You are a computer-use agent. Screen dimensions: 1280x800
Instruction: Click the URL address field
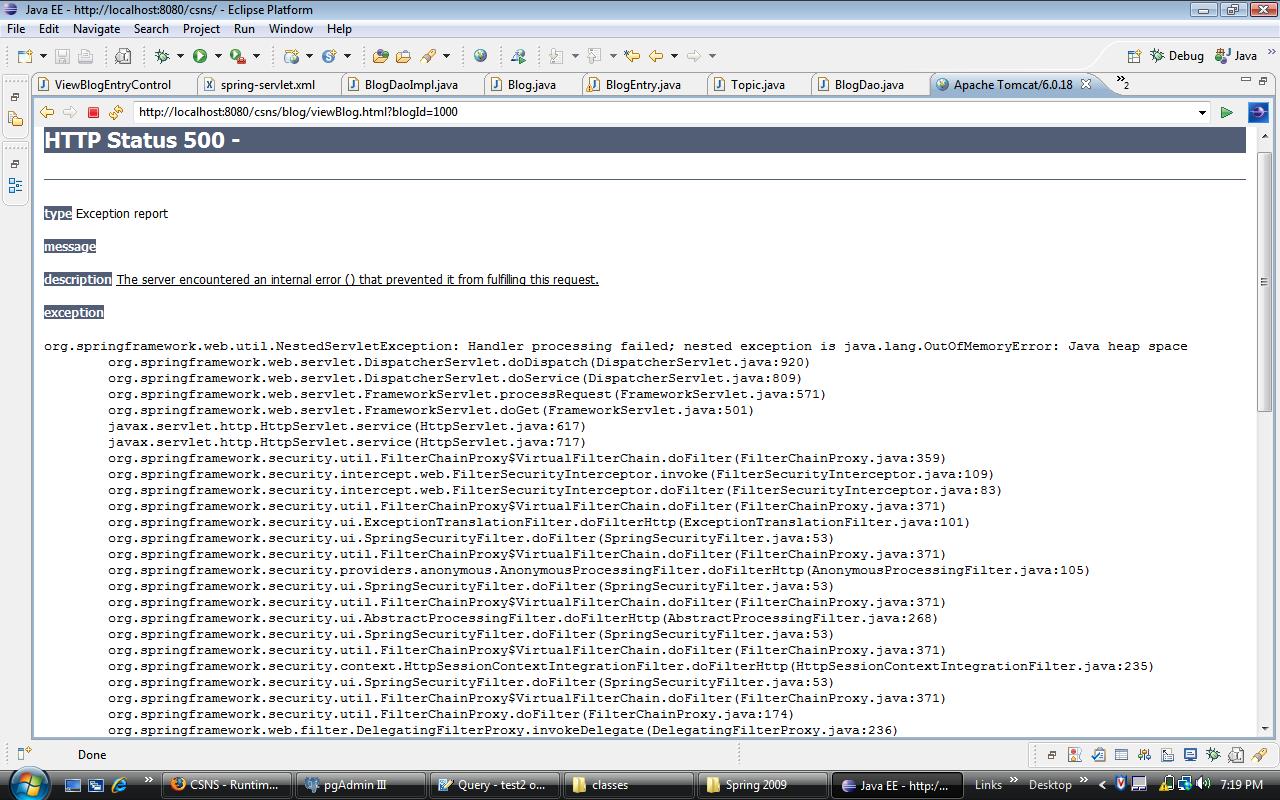660,112
